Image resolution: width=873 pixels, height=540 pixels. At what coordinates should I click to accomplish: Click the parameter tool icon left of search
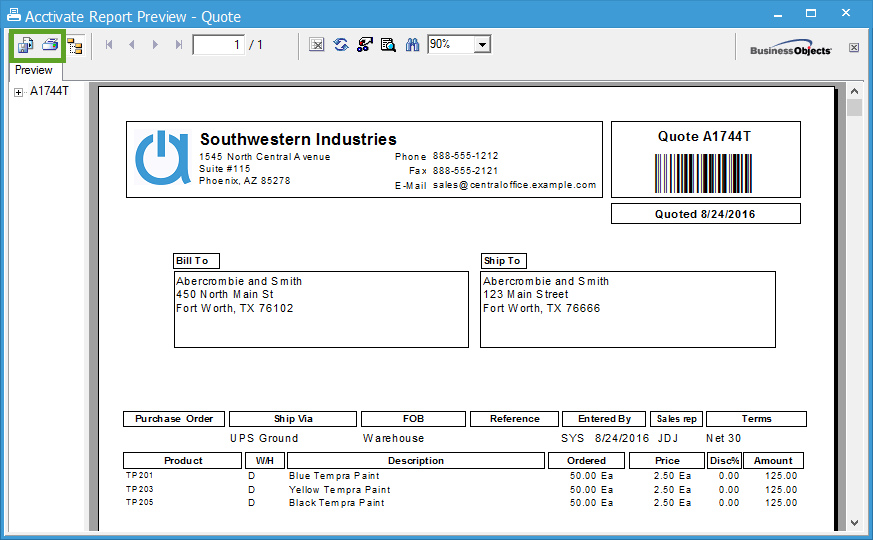point(365,45)
